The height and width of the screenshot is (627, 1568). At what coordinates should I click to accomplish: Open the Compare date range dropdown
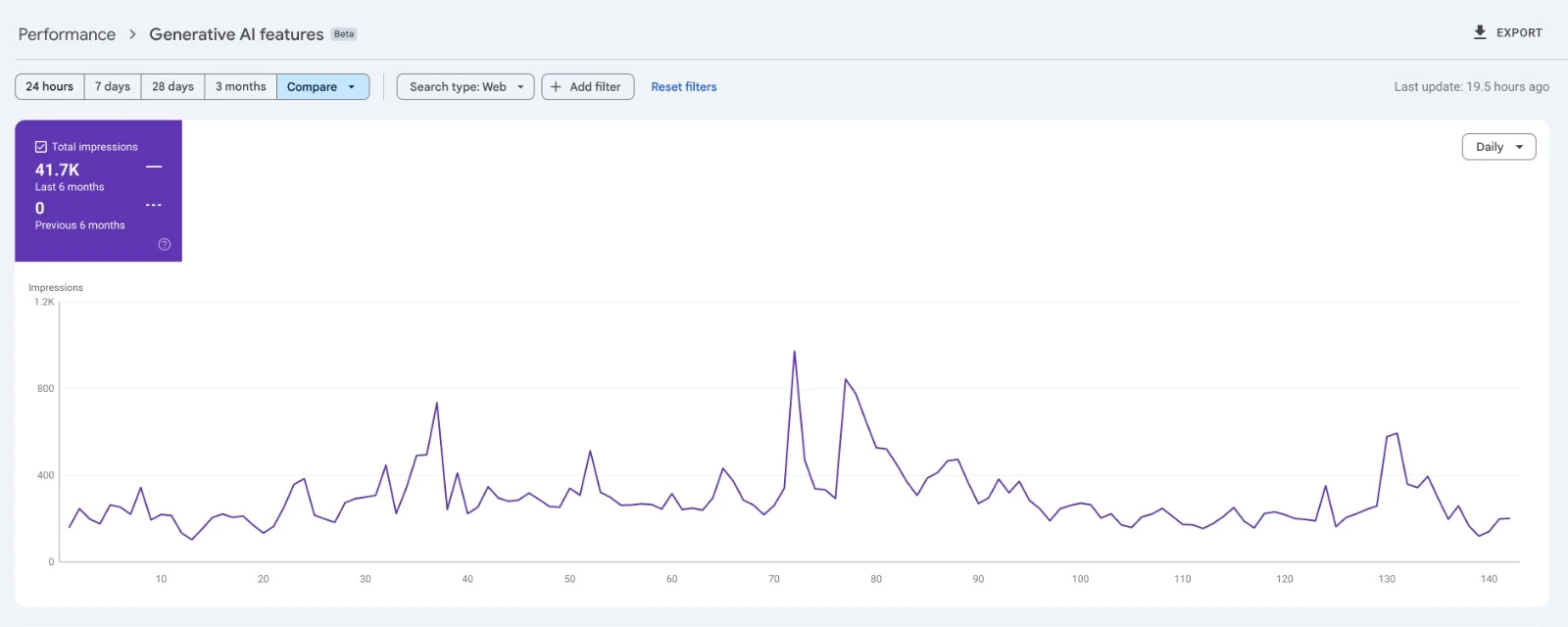[x=323, y=86]
